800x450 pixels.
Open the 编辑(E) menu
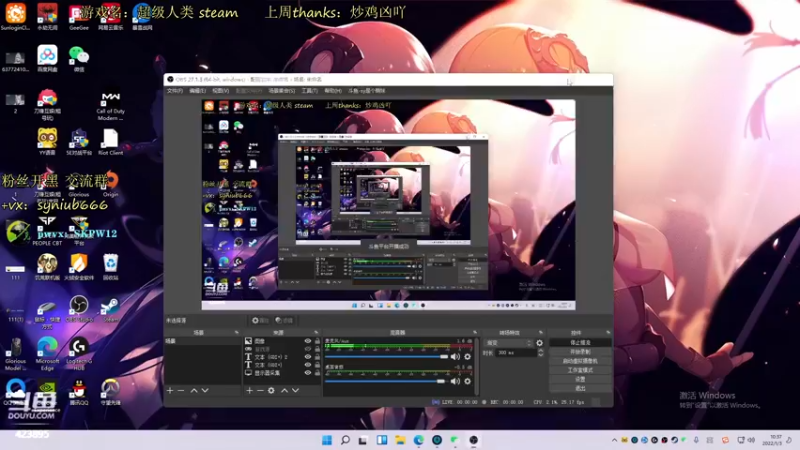coord(197,91)
